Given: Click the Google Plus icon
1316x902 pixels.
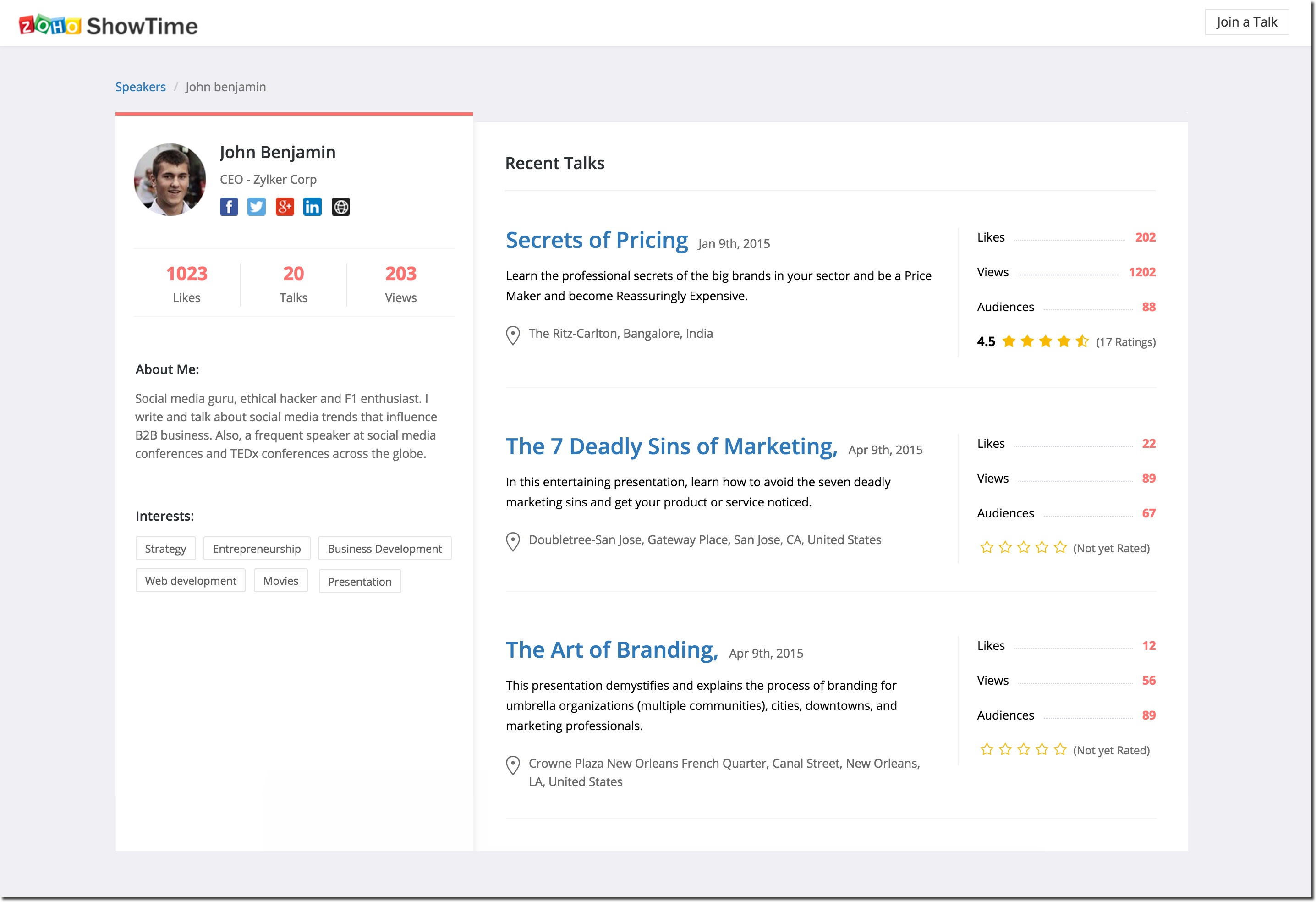Looking at the screenshot, I should [x=285, y=207].
